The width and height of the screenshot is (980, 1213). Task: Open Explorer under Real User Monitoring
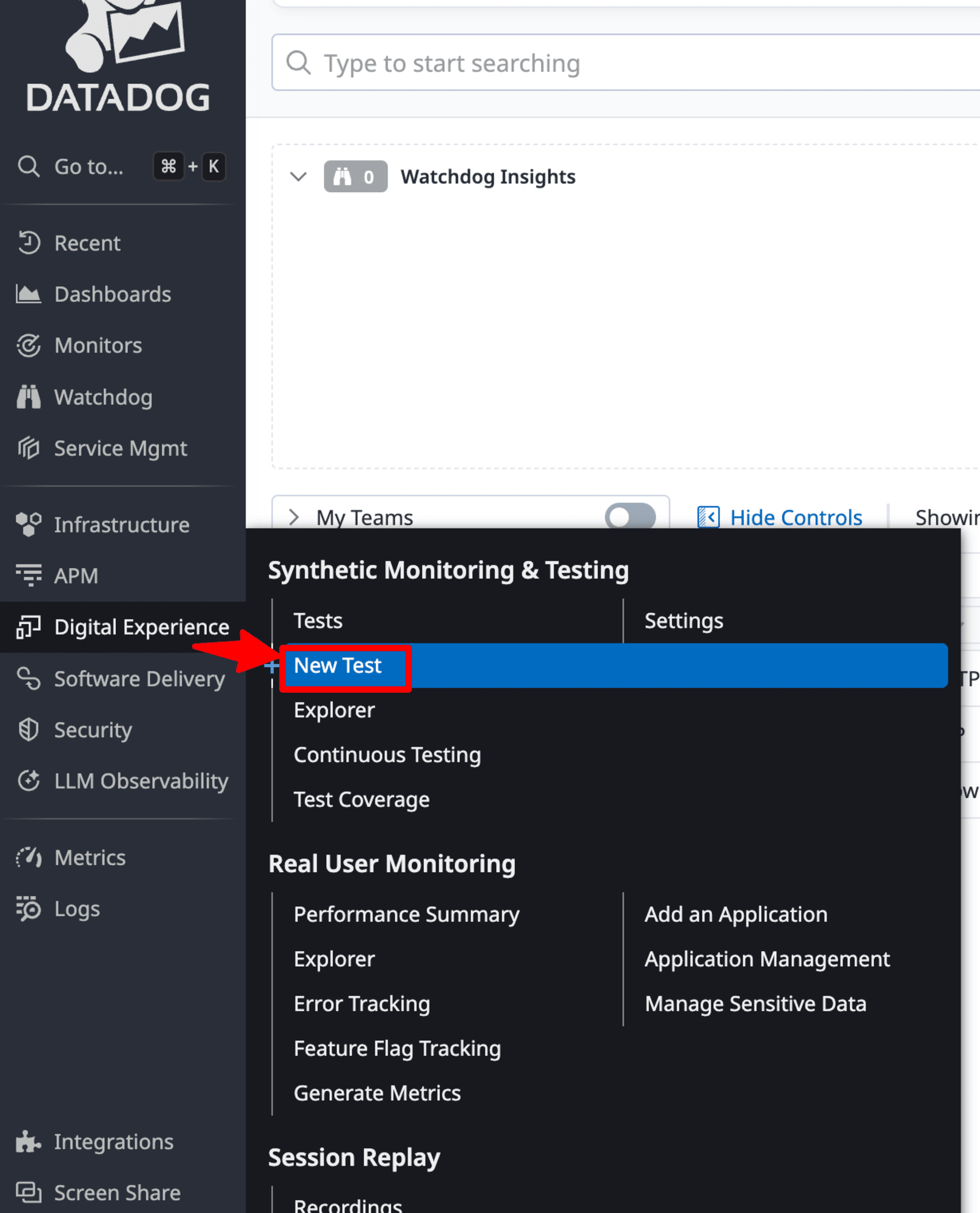(x=334, y=959)
